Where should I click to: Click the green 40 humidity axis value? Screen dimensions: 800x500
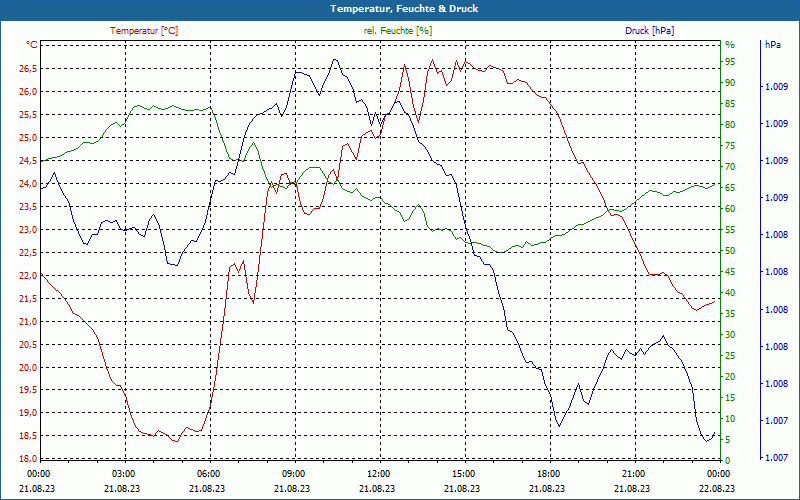coord(730,293)
